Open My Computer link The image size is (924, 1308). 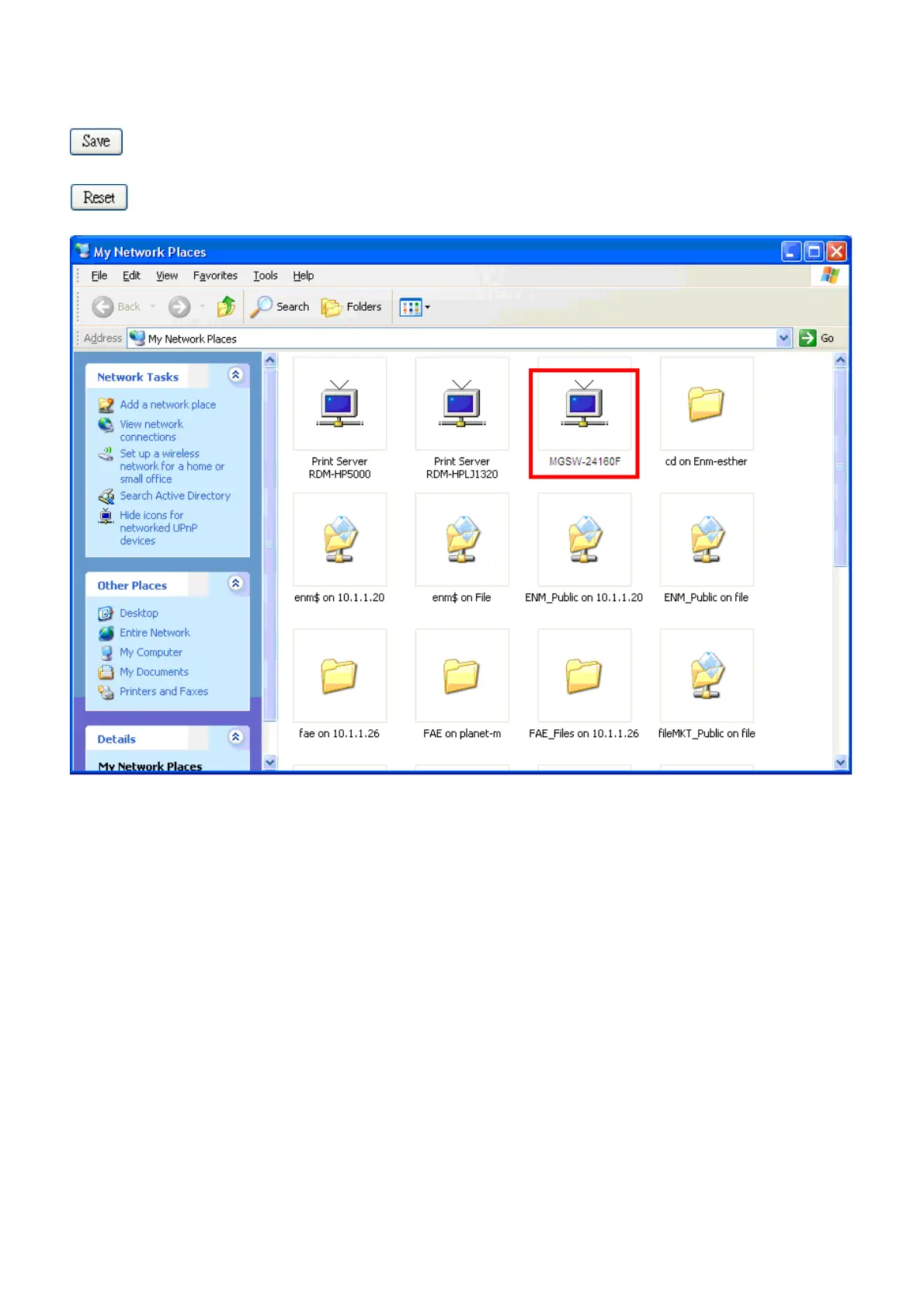coord(151,652)
